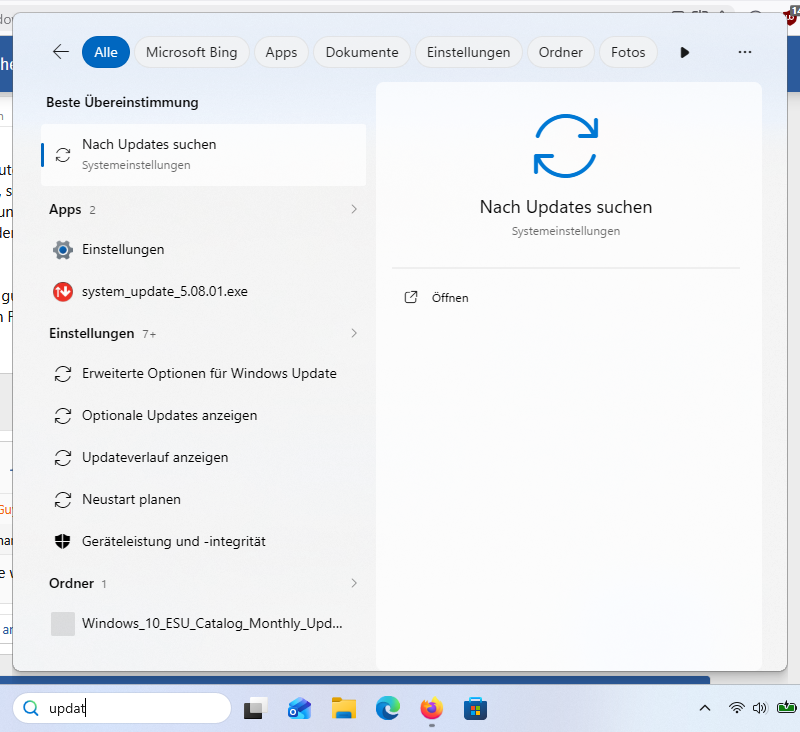This screenshot has height=732, width=800.
Task: Launch Outlook from the taskbar
Action: (x=299, y=709)
